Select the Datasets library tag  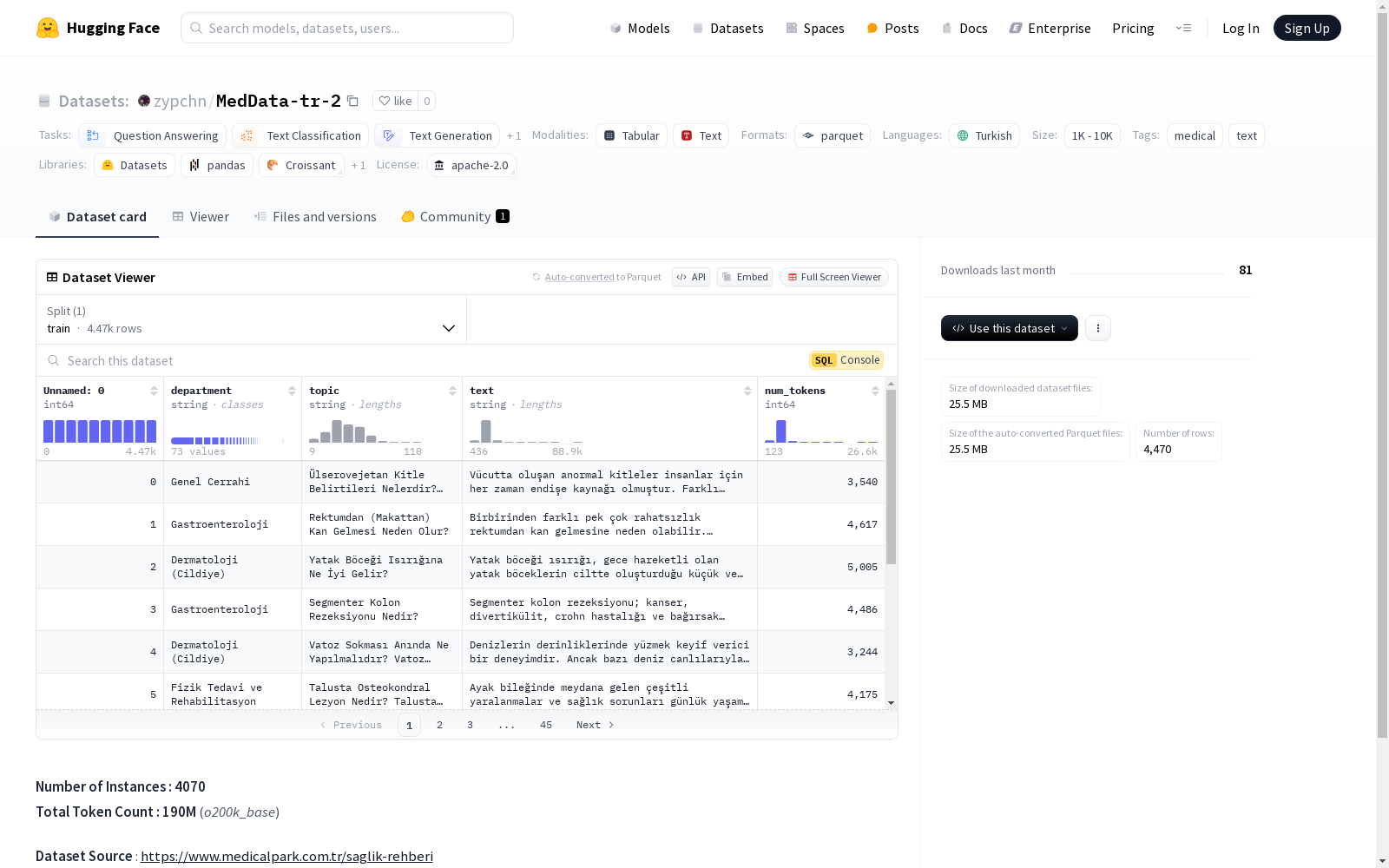(135, 165)
